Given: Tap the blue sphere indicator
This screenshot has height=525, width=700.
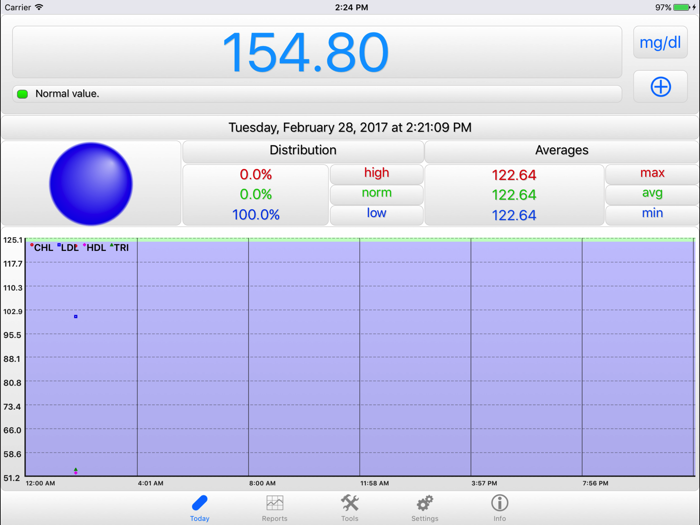Looking at the screenshot, I should pos(91,184).
